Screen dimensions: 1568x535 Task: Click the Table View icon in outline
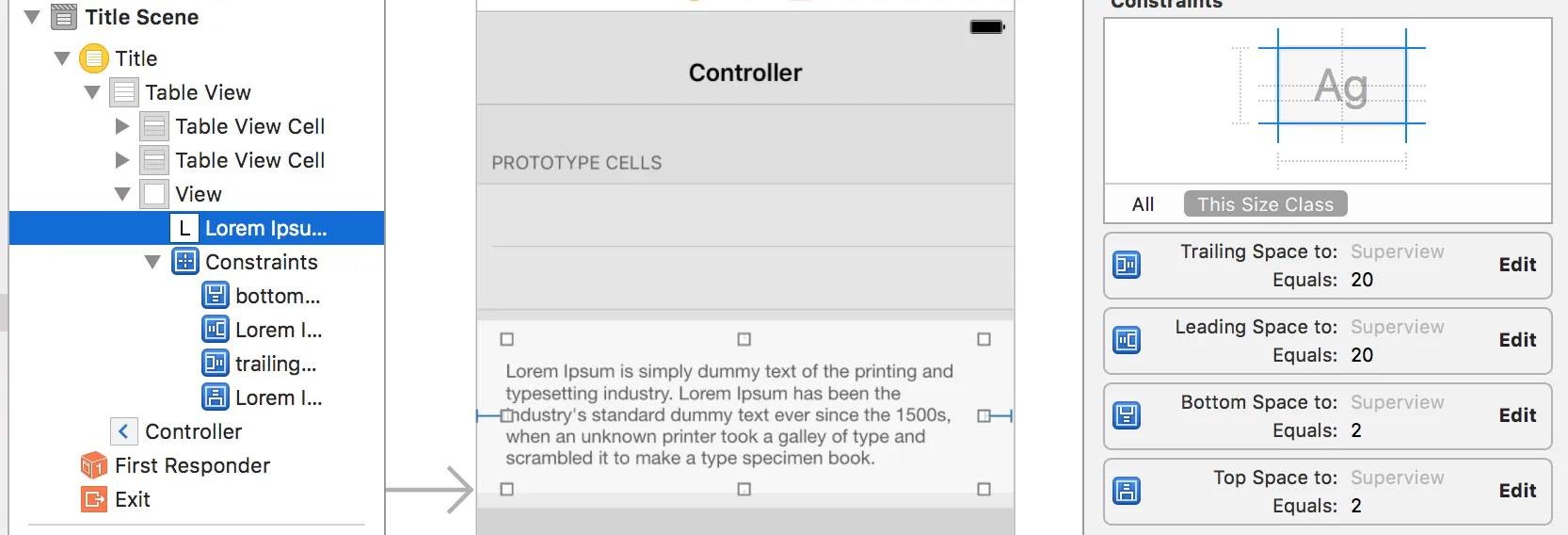(x=124, y=92)
